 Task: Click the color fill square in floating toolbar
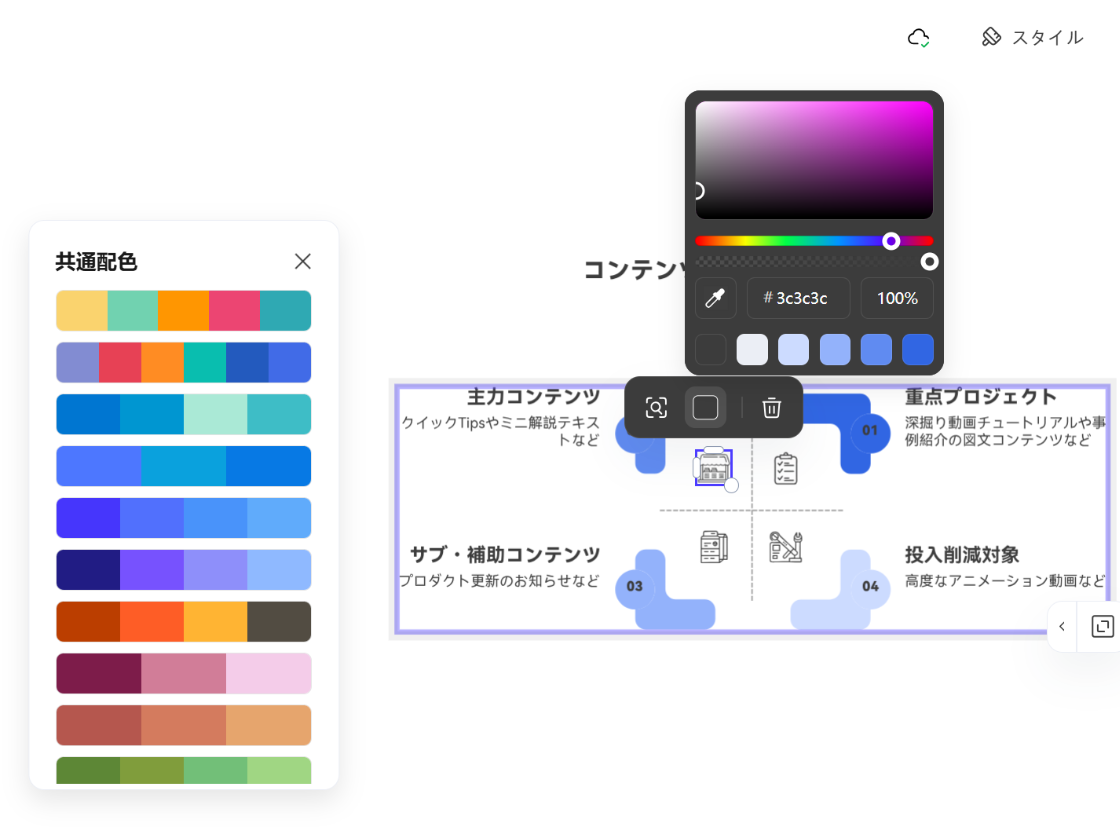(x=706, y=408)
